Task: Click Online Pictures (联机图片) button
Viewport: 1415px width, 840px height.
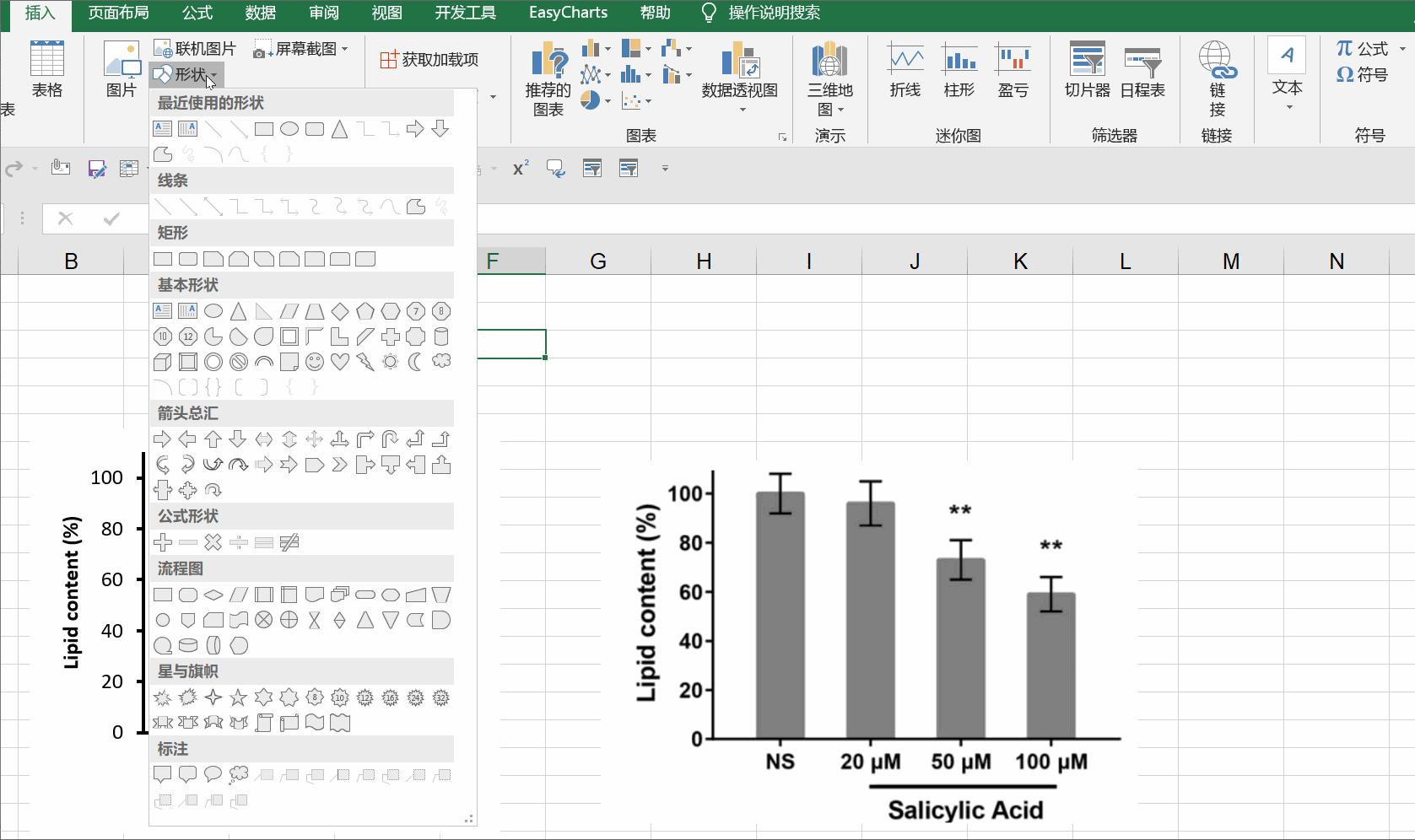Action: (196, 49)
